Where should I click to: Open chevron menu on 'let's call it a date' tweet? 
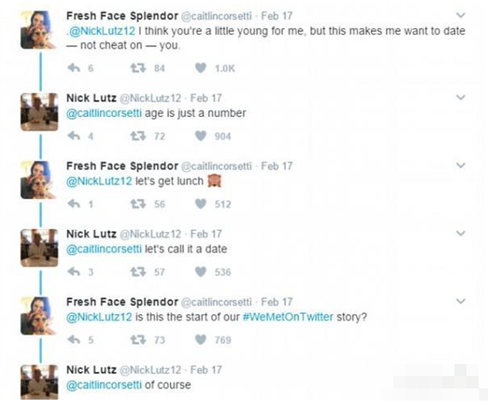pyautogui.click(x=461, y=233)
